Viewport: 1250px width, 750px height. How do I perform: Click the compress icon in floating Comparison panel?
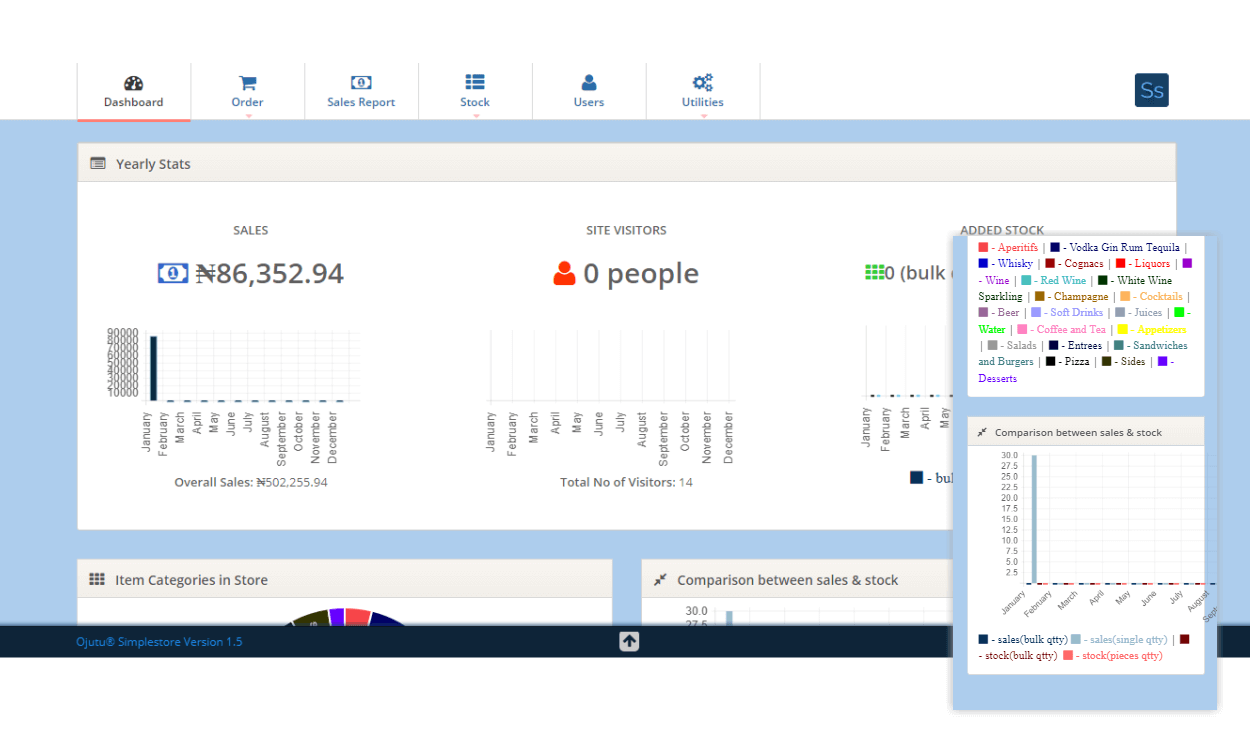click(982, 432)
